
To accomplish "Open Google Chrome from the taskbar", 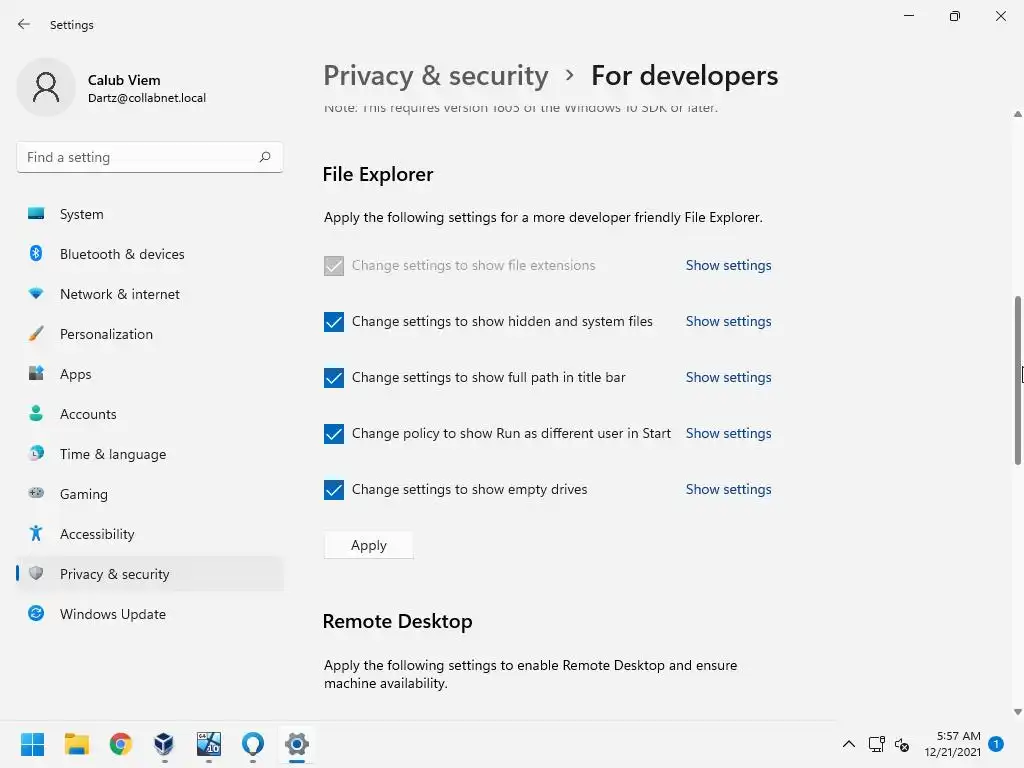I will [x=121, y=744].
